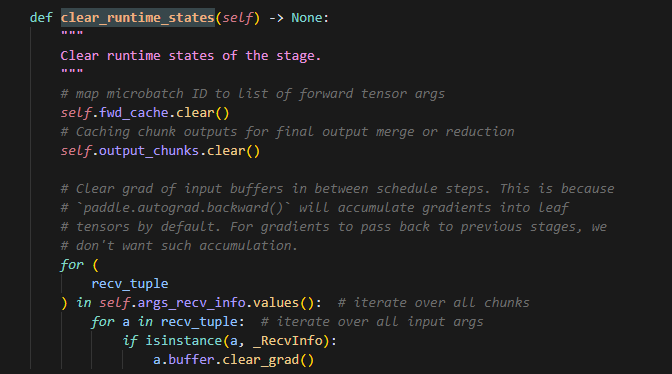Click the outer for keyword
Screen dimensions: 672x374
tap(72, 265)
